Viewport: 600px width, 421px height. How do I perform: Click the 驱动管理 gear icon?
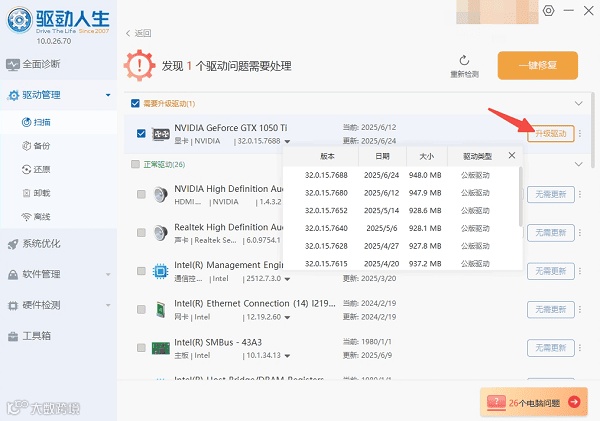(13, 95)
